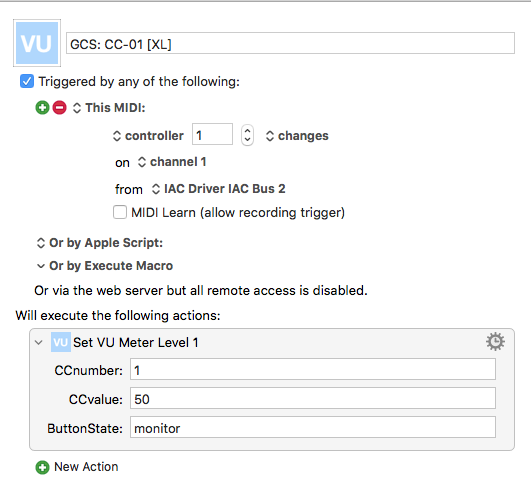
Task: Enable MIDI Learn recording trigger checkbox
Action: pyautogui.click(x=120, y=212)
